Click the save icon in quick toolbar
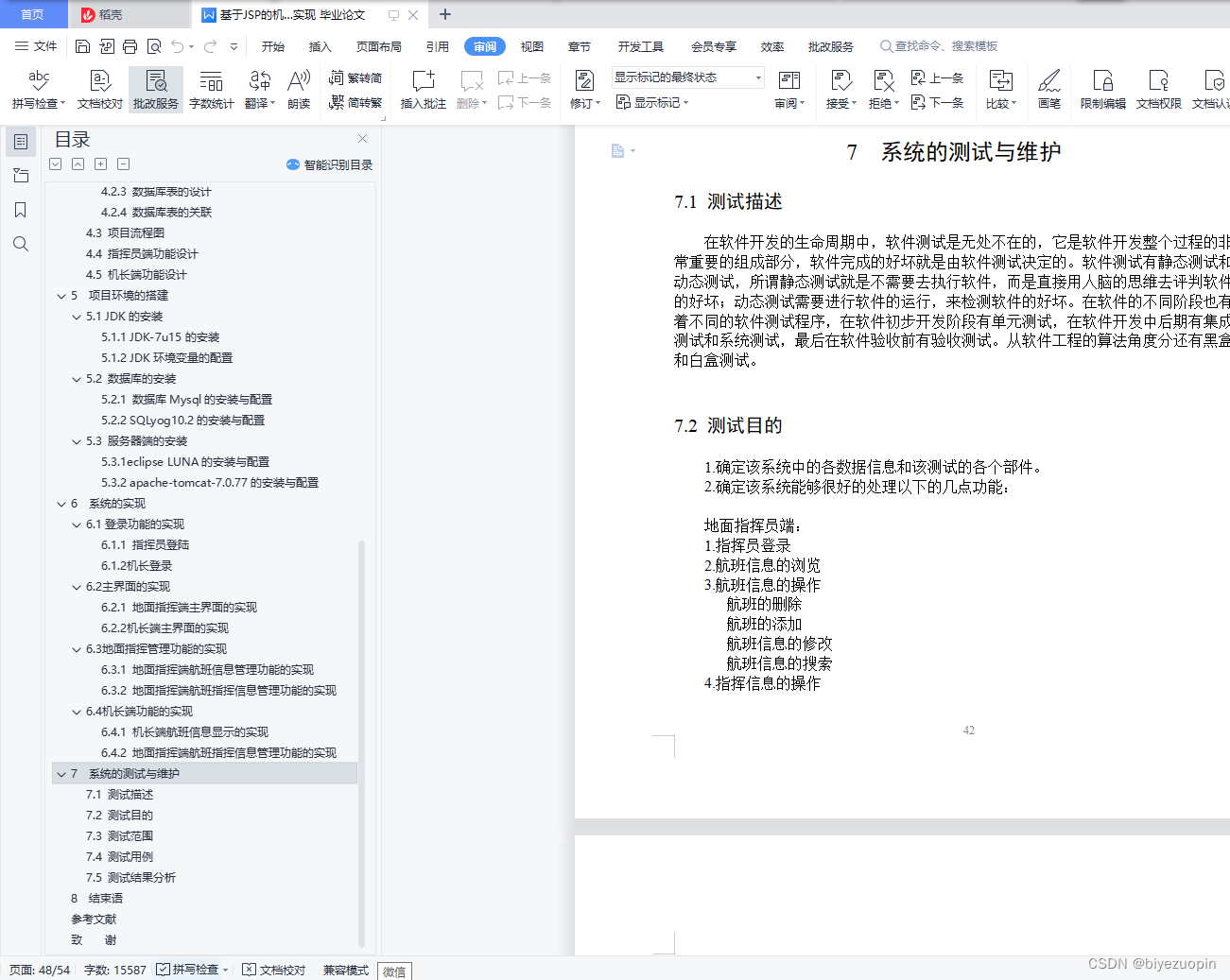 pos(82,46)
